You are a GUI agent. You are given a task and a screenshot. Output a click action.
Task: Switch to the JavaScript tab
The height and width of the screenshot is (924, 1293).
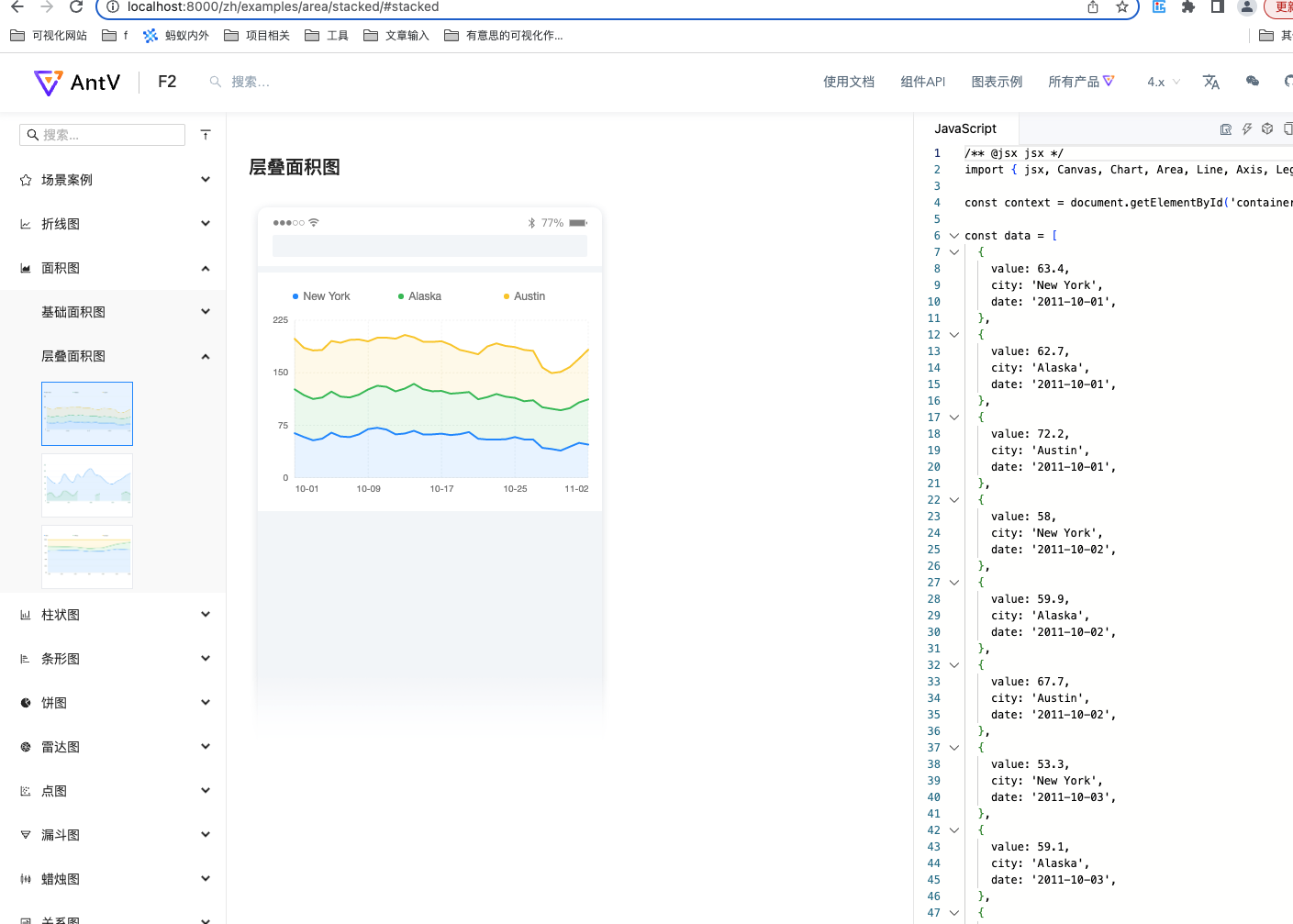[965, 128]
